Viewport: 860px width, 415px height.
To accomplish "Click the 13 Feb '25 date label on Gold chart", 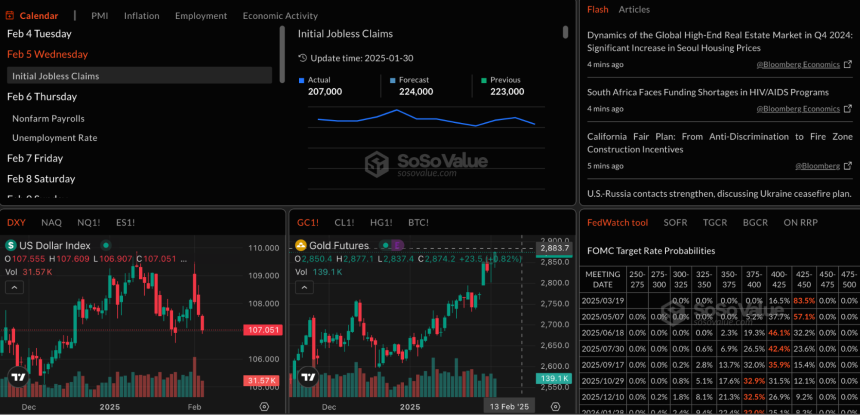I will pyautogui.click(x=507, y=407).
